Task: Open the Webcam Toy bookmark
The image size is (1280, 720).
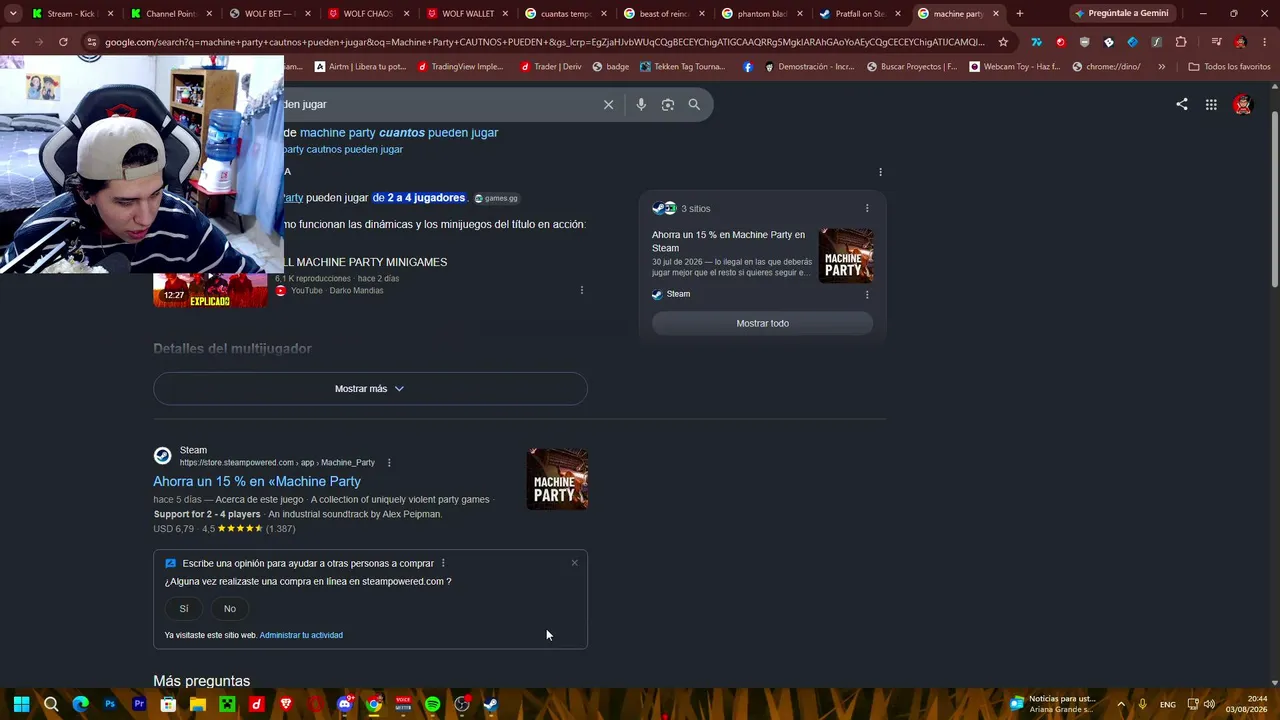Action: [1014, 67]
